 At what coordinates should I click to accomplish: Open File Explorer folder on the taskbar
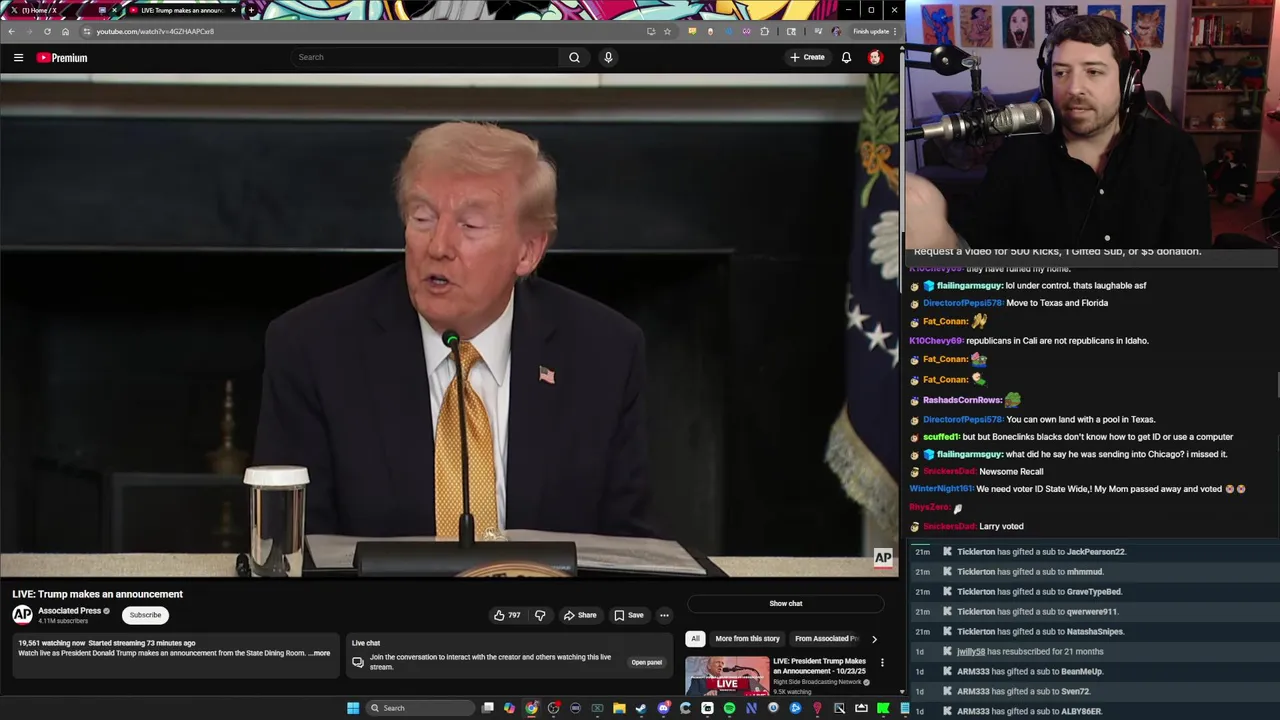pos(619,708)
